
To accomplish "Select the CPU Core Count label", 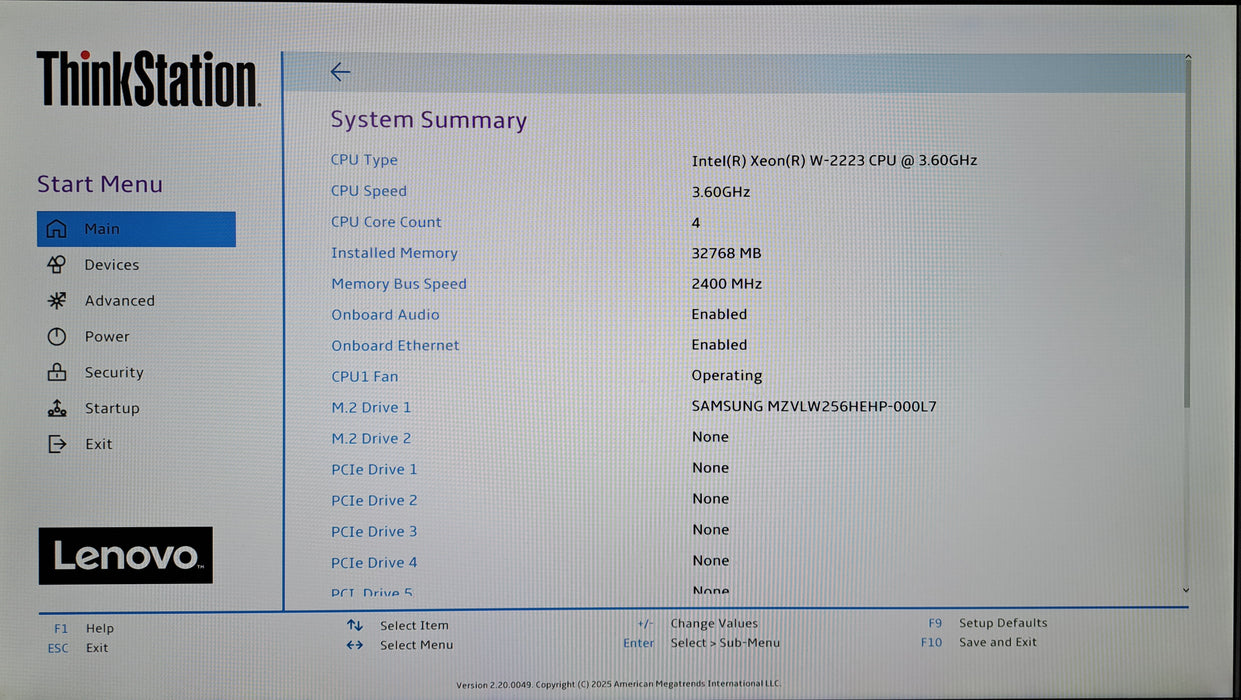I will coord(386,222).
